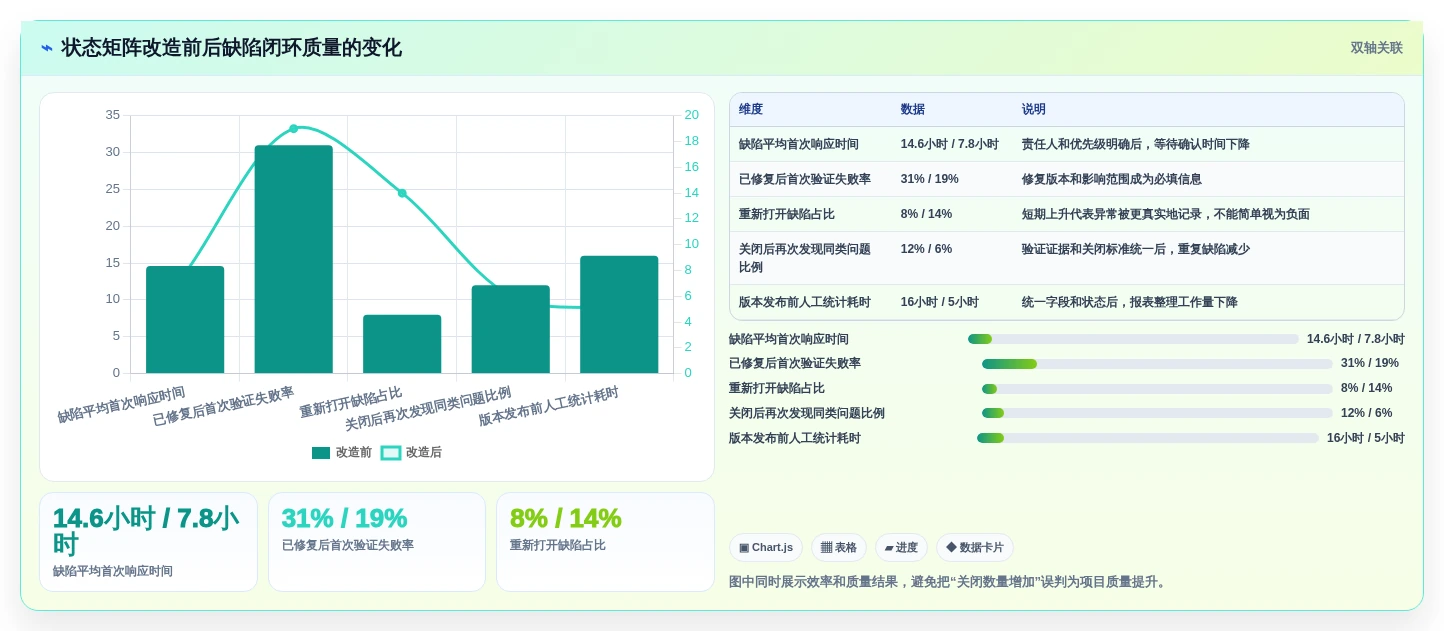Screen dimensions: 1444x631
Task: Click the 数据卡片 tag chip
Action: click(975, 548)
